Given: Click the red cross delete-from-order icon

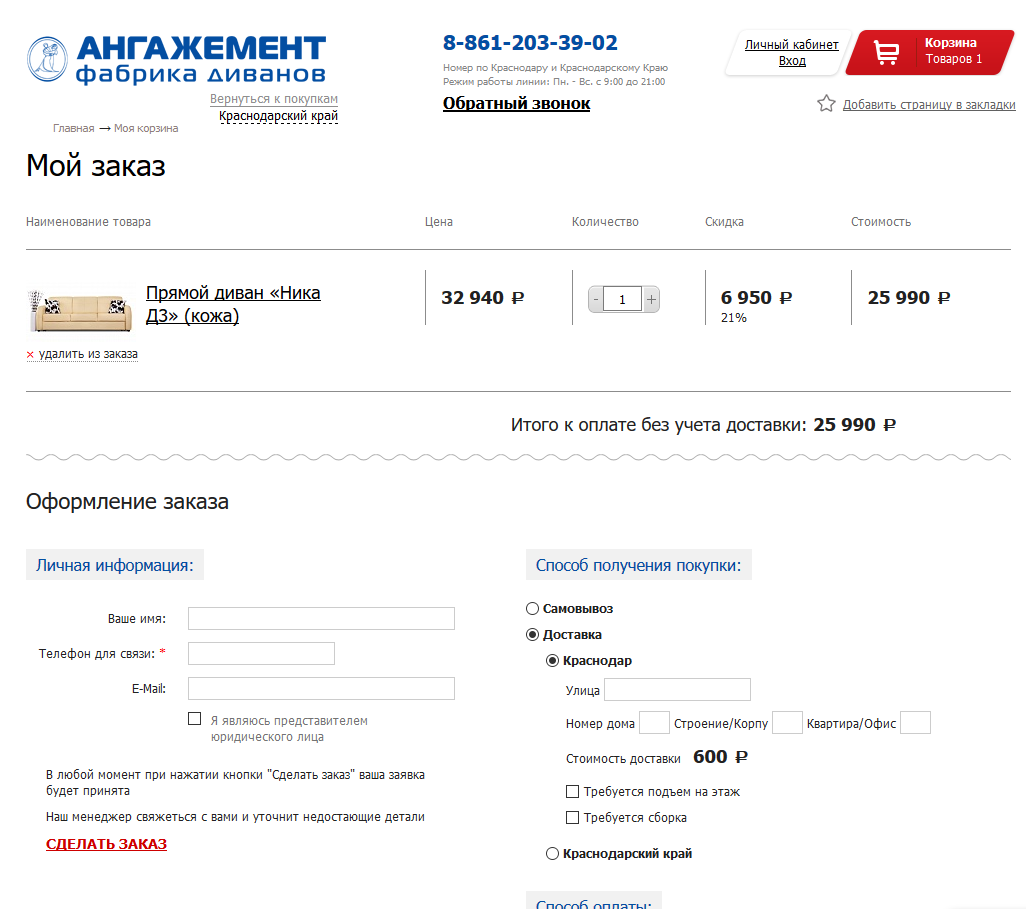Looking at the screenshot, I should 30,355.
